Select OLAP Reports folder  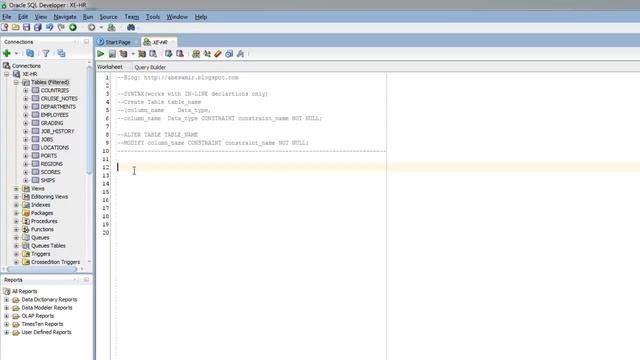click(38, 316)
